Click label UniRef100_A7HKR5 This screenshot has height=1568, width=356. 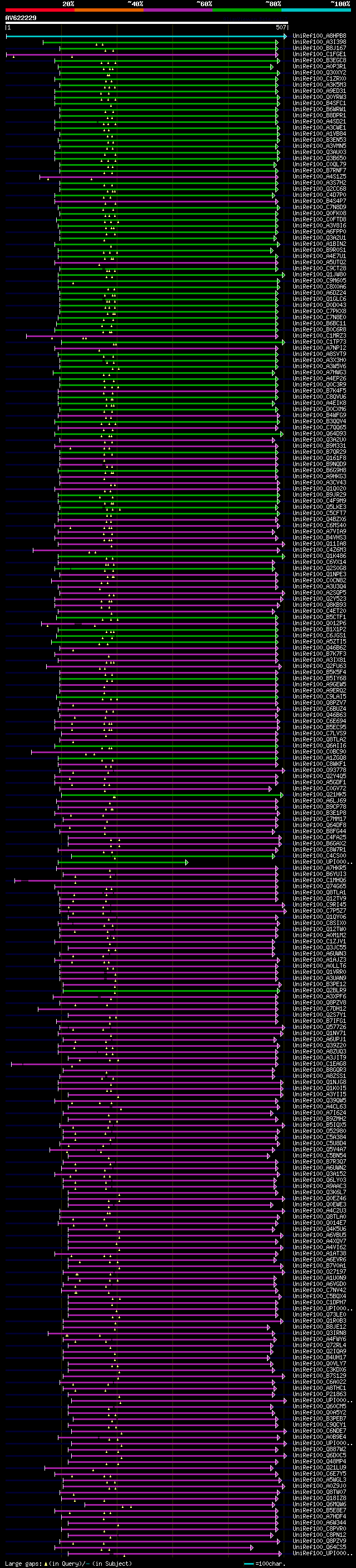(319, 869)
